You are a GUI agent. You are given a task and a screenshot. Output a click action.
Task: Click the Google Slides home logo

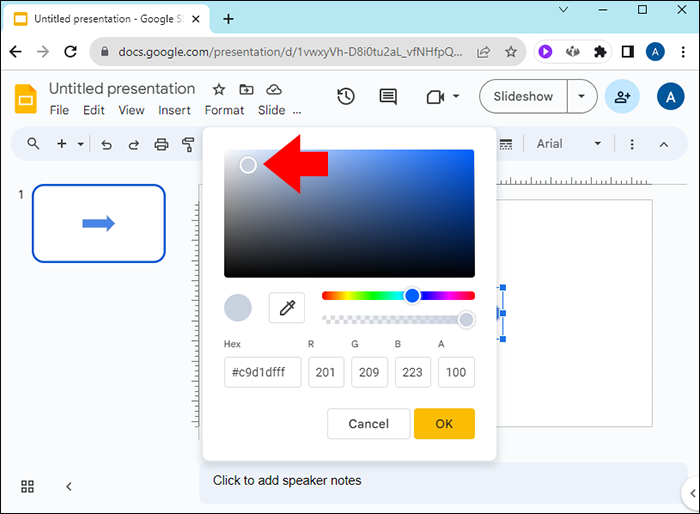25,99
